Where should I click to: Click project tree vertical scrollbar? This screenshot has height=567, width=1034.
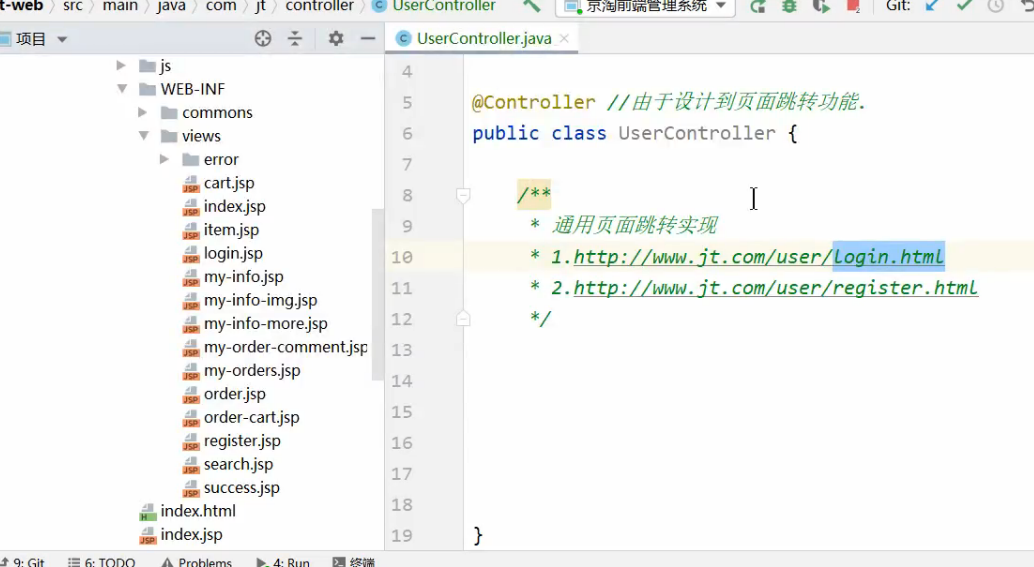(x=377, y=294)
